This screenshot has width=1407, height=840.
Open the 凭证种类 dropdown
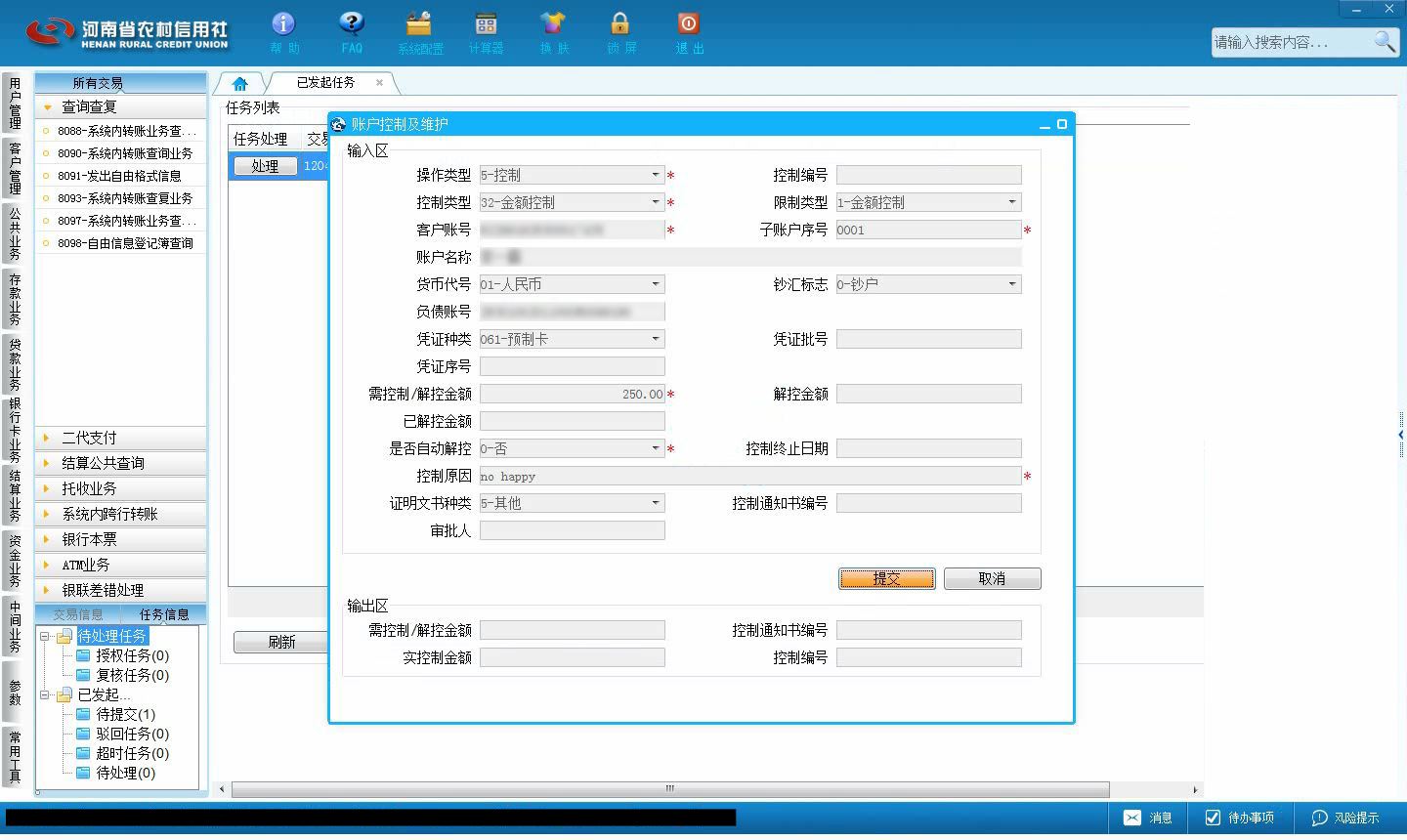pos(656,339)
